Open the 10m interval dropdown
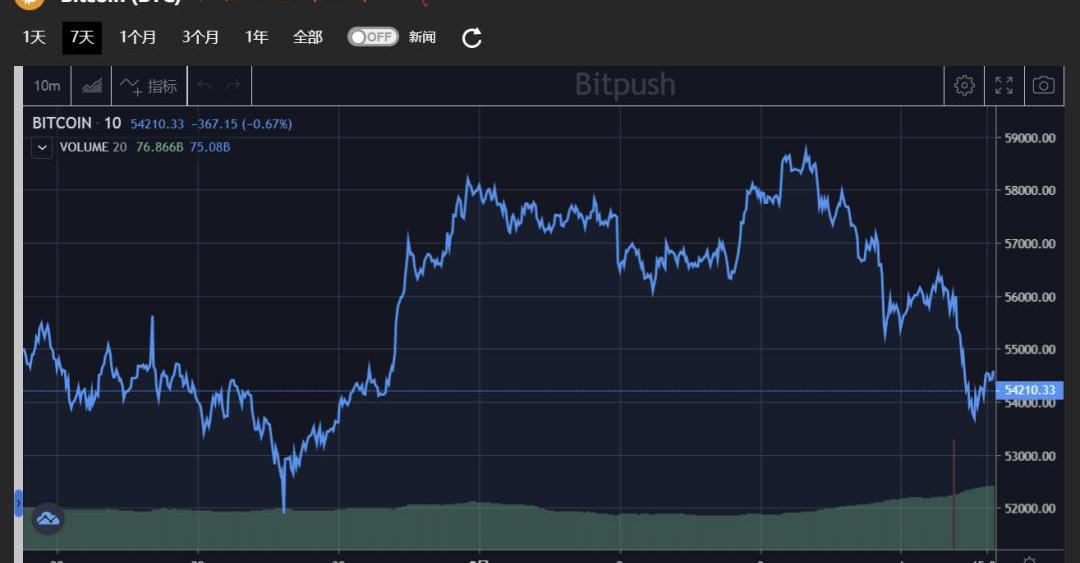The width and height of the screenshot is (1080, 563). point(47,86)
